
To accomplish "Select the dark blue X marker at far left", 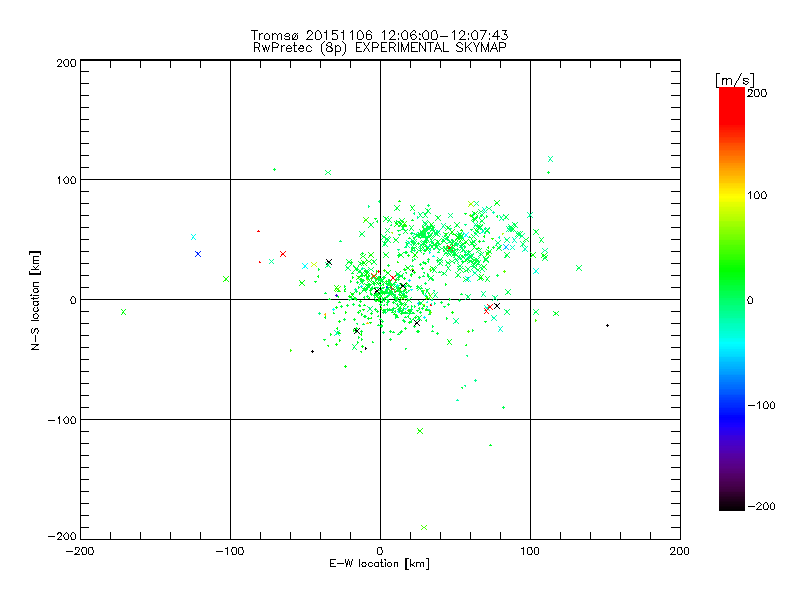I will [x=198, y=254].
